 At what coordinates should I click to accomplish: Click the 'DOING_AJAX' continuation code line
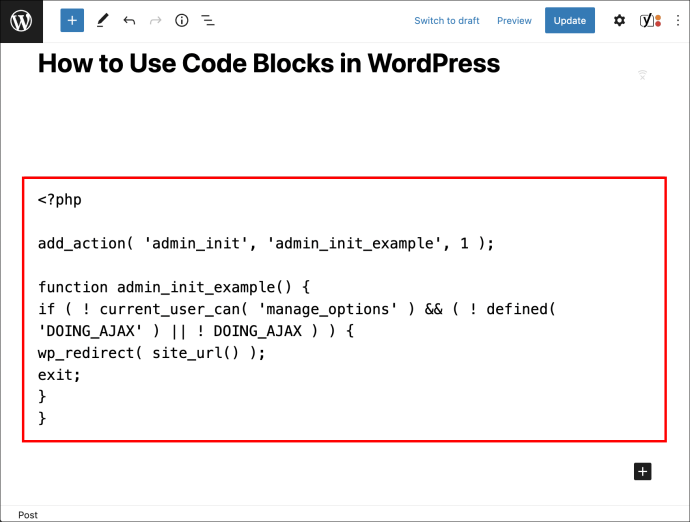(x=196, y=331)
